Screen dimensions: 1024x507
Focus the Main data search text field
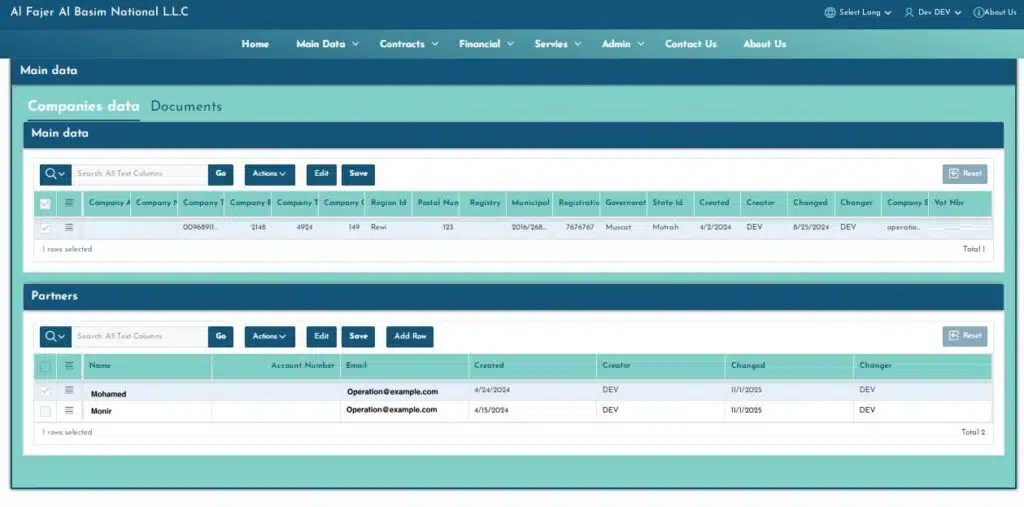click(140, 174)
